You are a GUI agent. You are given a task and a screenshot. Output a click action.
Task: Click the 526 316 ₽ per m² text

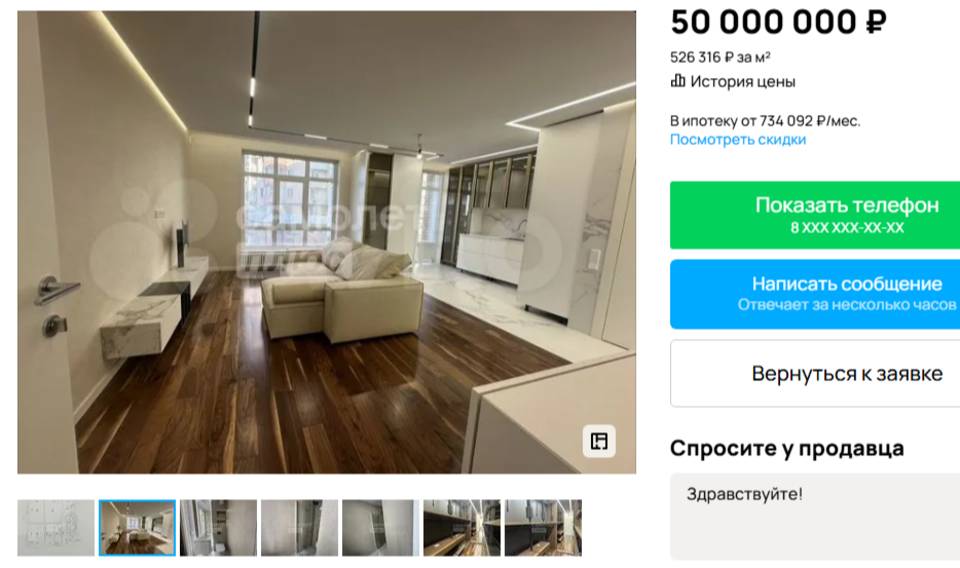tap(720, 58)
